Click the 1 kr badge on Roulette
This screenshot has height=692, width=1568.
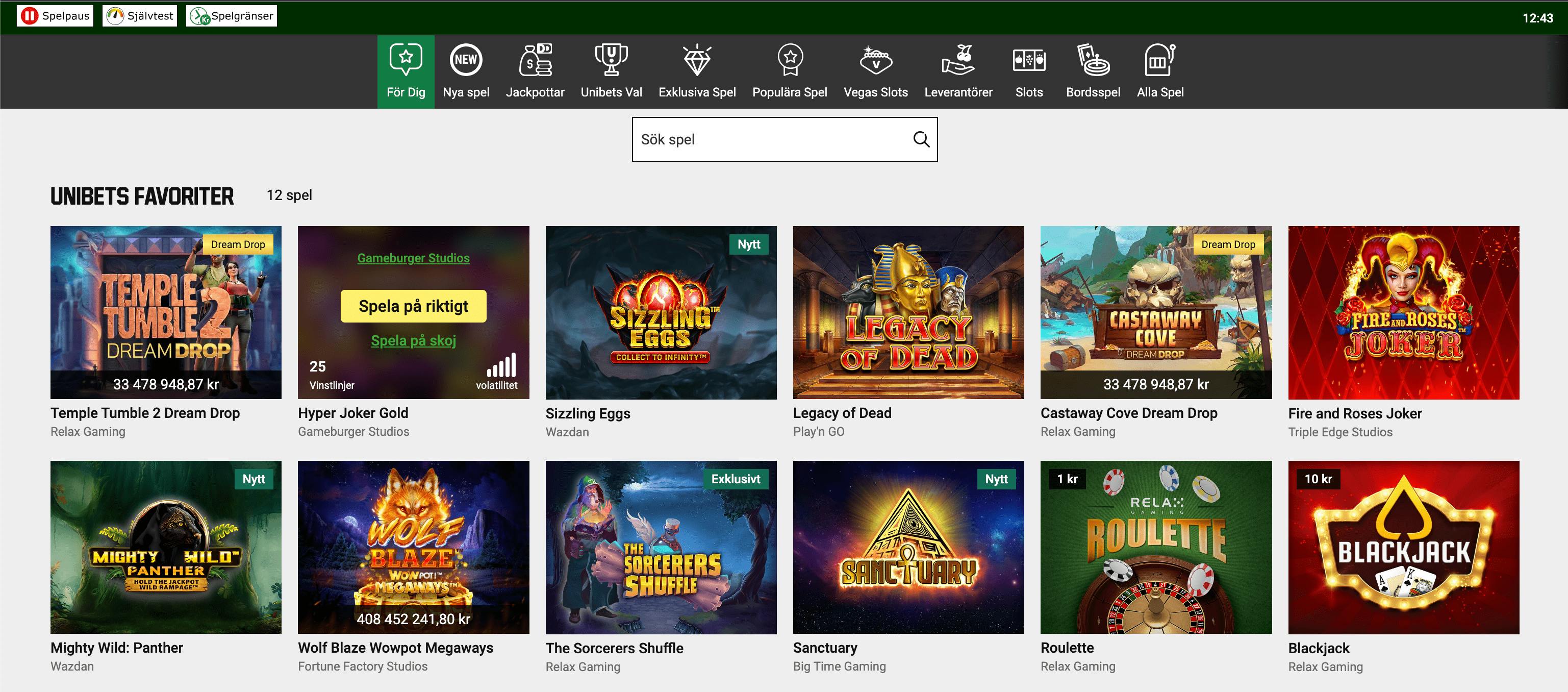pyautogui.click(x=1067, y=479)
